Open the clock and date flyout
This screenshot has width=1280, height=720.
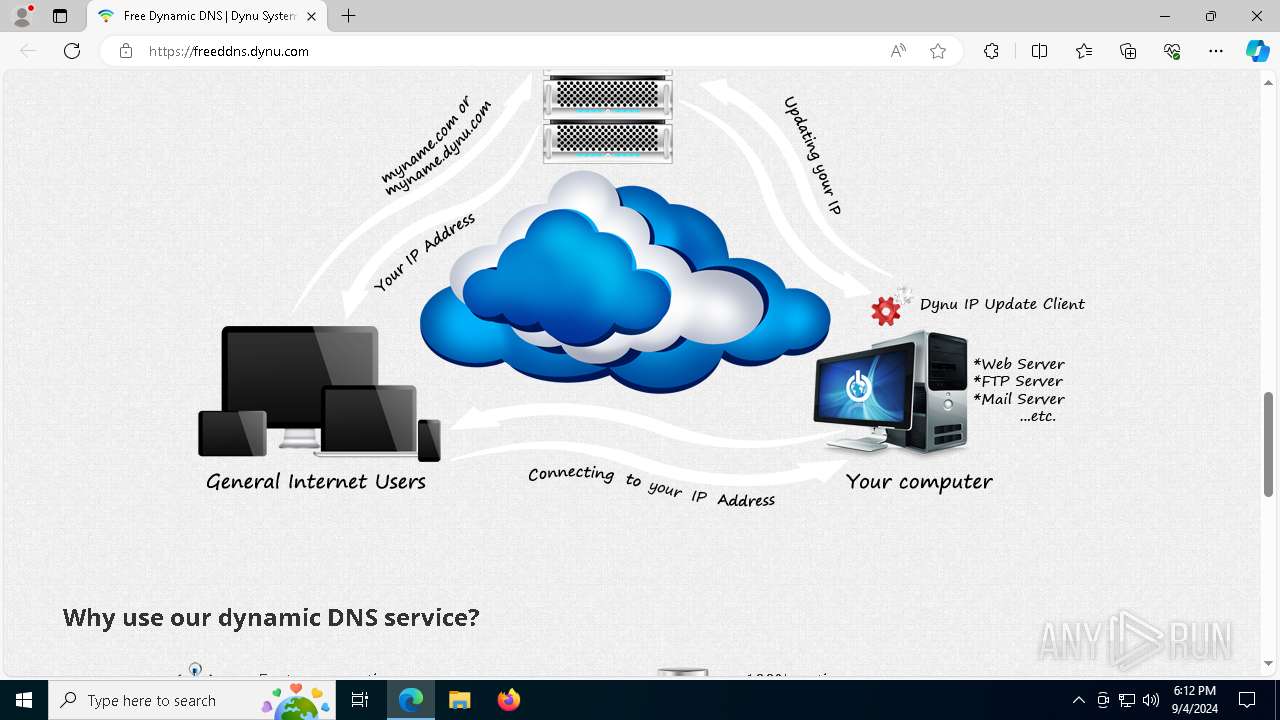click(x=1195, y=700)
